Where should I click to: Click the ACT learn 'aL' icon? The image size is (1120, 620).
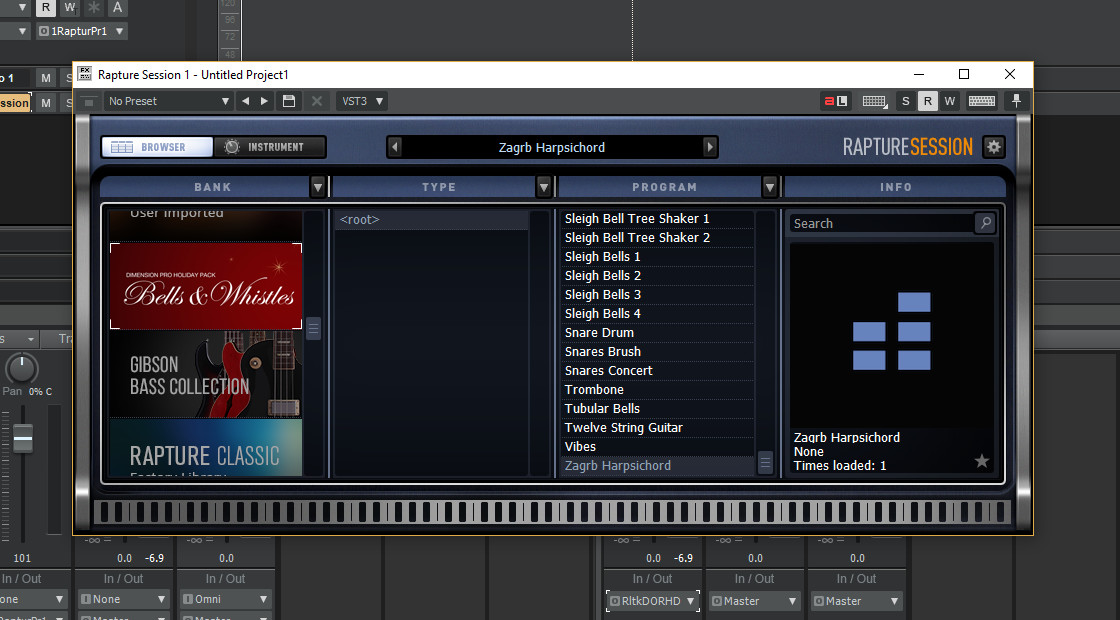(x=836, y=100)
